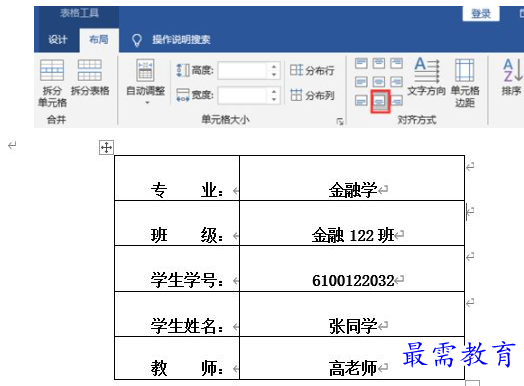The height and width of the screenshot is (386, 524).
Task: Click the table cell '教 师:'
Action: click(177, 358)
